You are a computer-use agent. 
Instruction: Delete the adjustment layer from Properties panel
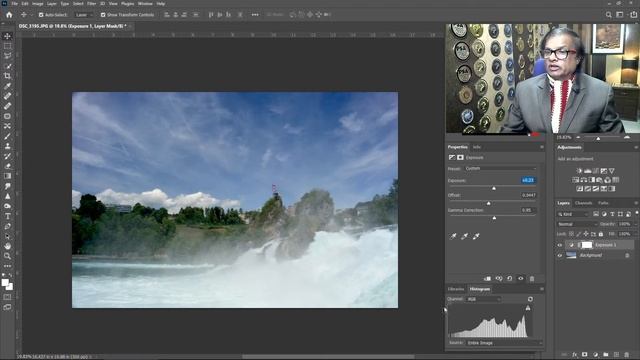[x=532, y=279]
